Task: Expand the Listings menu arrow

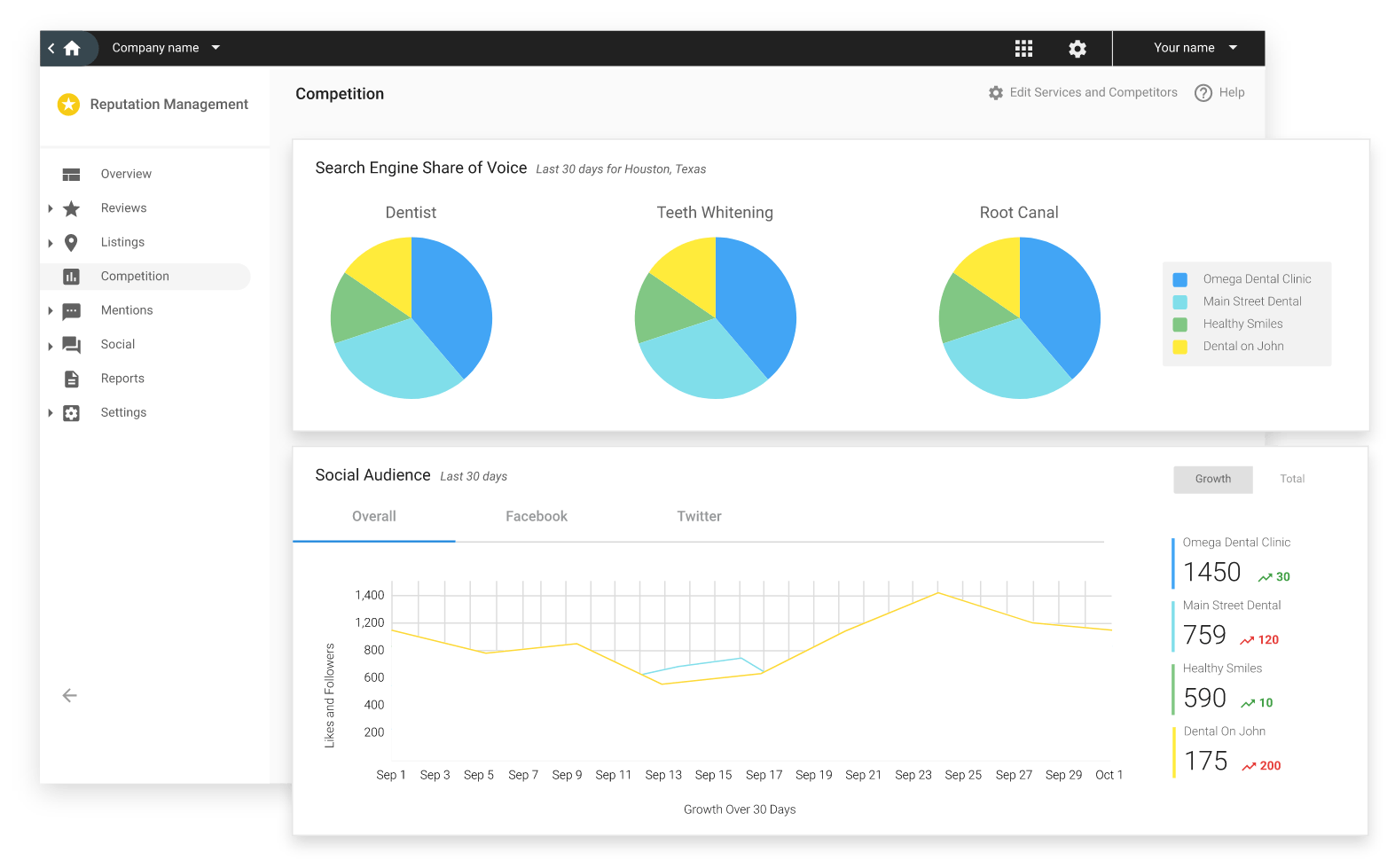Action: coord(51,243)
